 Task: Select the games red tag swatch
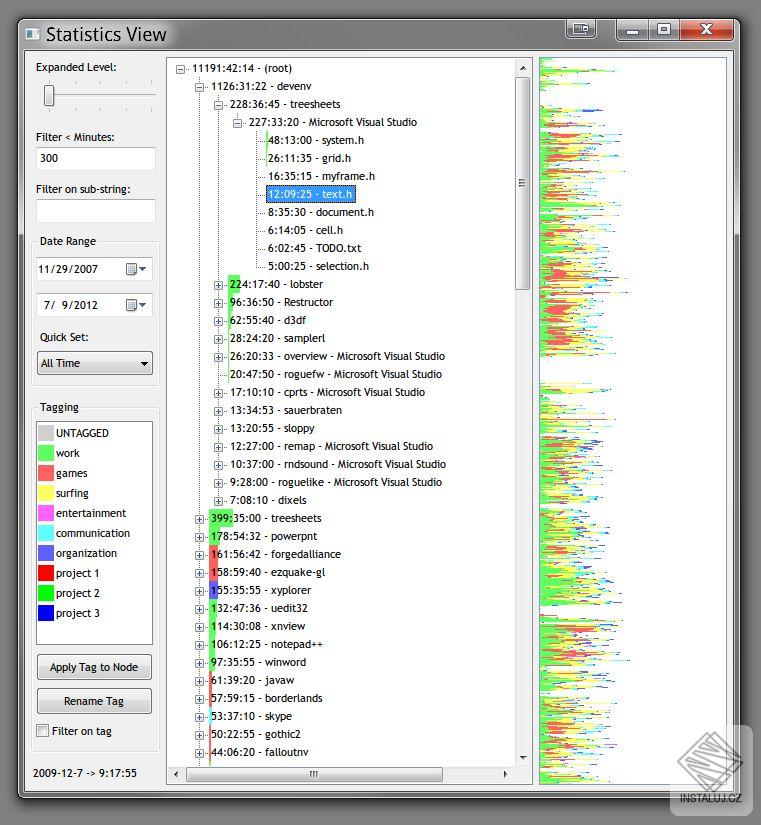(x=46, y=473)
